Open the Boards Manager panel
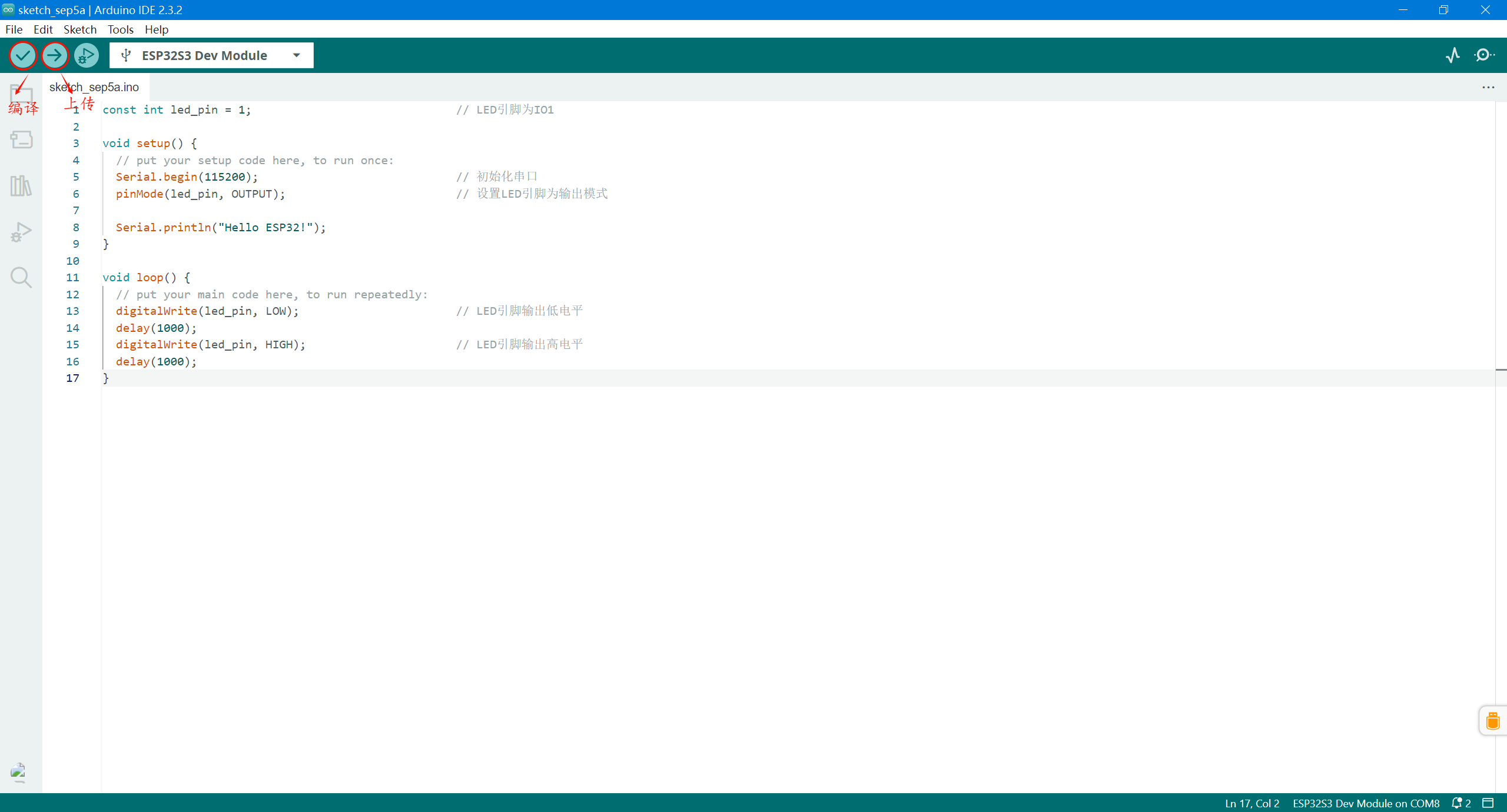The height and width of the screenshot is (812, 1507). pos(21,139)
